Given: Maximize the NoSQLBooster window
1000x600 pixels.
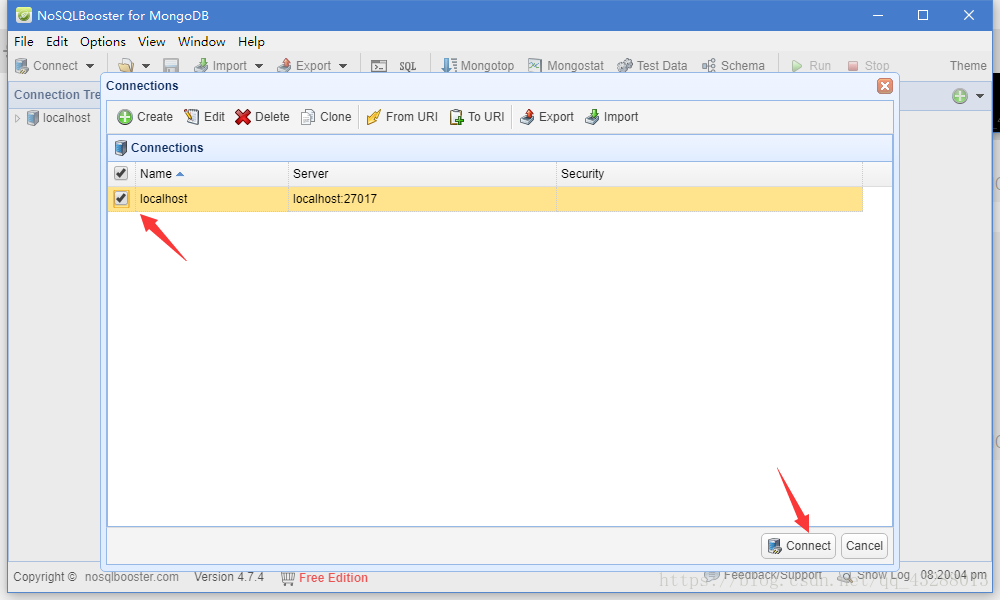Looking at the screenshot, I should pyautogui.click(x=923, y=15).
